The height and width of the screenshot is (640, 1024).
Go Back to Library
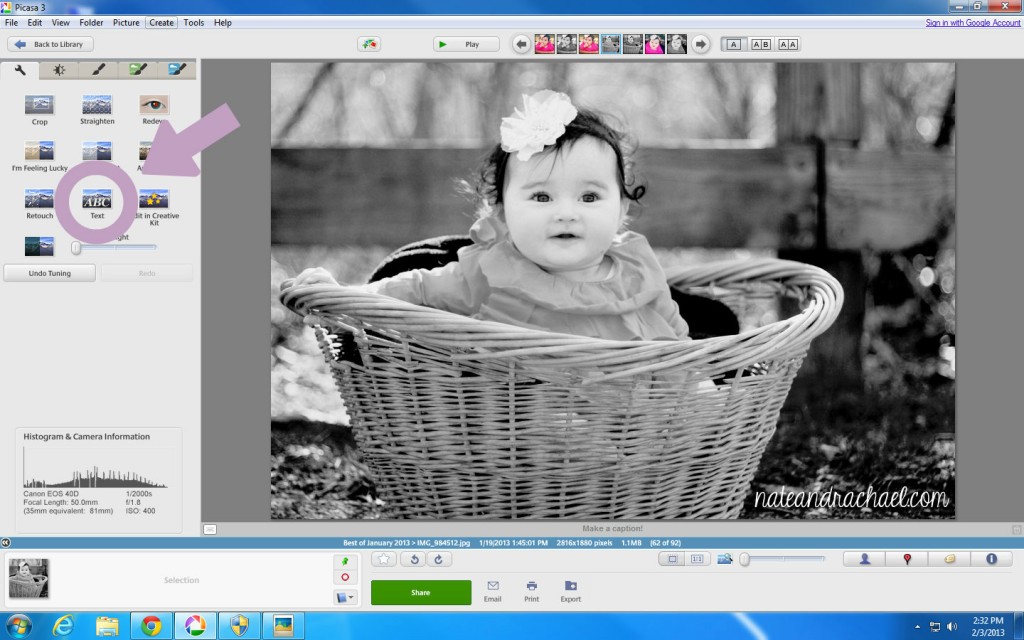click(x=51, y=44)
